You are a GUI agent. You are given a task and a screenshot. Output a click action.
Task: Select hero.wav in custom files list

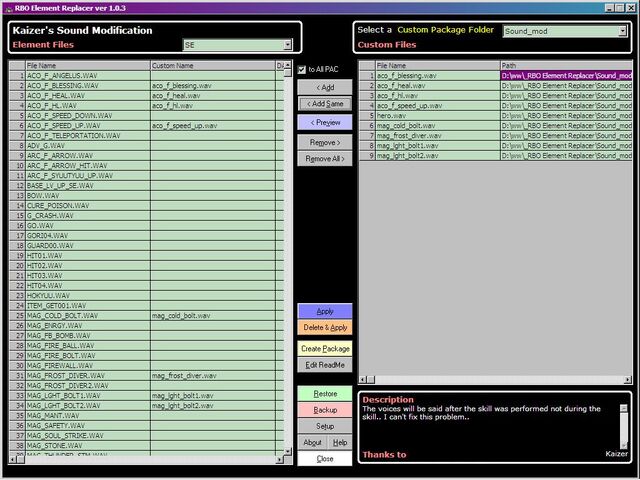click(496, 116)
